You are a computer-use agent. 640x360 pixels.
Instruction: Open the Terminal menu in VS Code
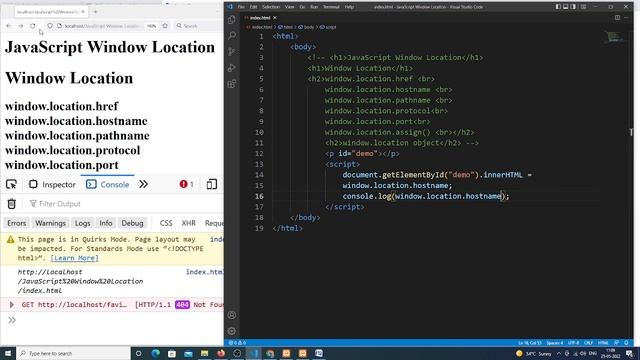click(x=331, y=7)
